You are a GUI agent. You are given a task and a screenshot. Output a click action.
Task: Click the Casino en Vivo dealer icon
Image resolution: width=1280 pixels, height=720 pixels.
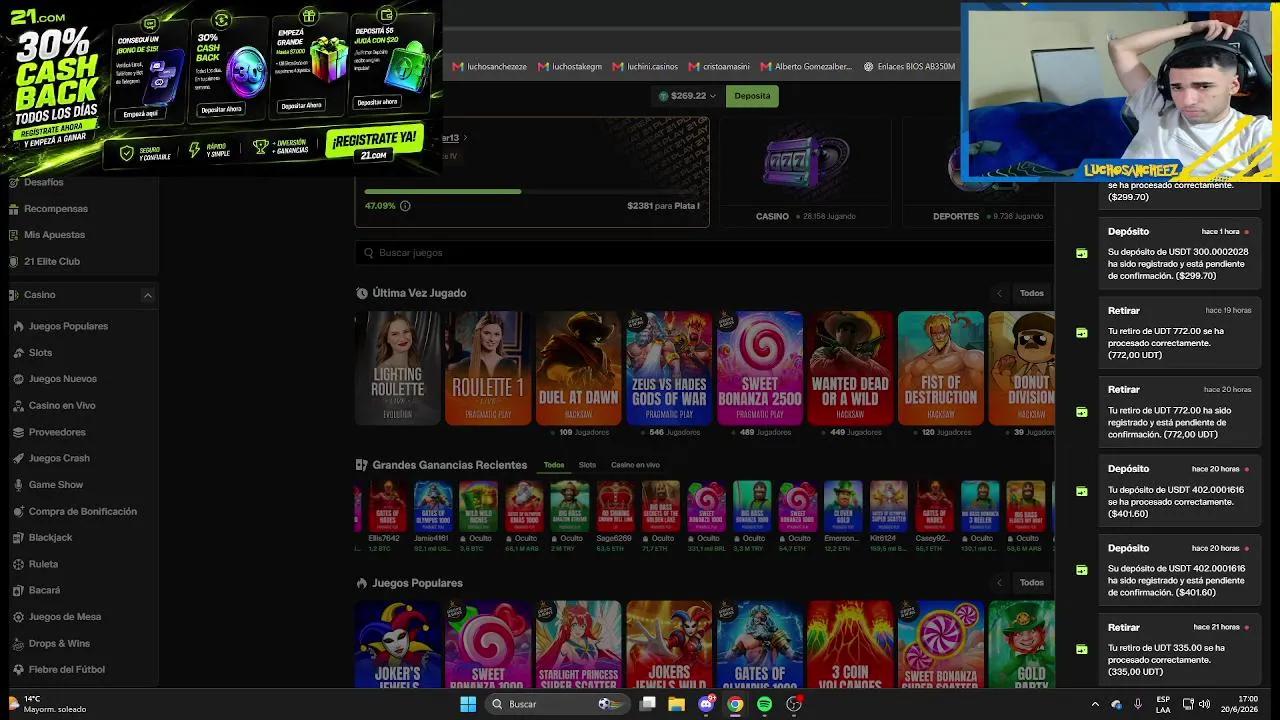(x=19, y=406)
